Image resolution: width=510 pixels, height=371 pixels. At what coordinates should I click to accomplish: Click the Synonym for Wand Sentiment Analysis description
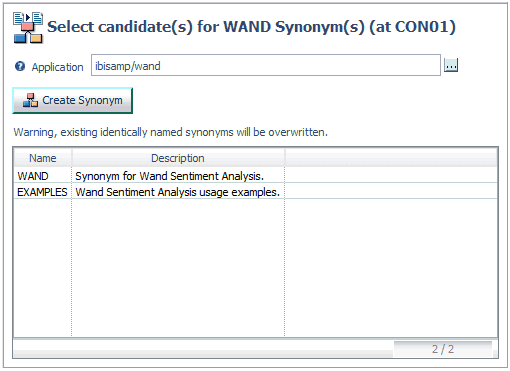(169, 176)
